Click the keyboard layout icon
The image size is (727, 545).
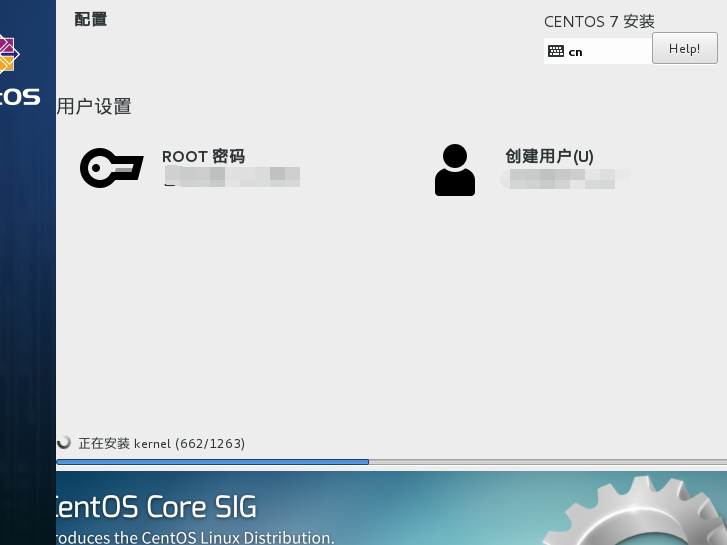click(x=556, y=51)
